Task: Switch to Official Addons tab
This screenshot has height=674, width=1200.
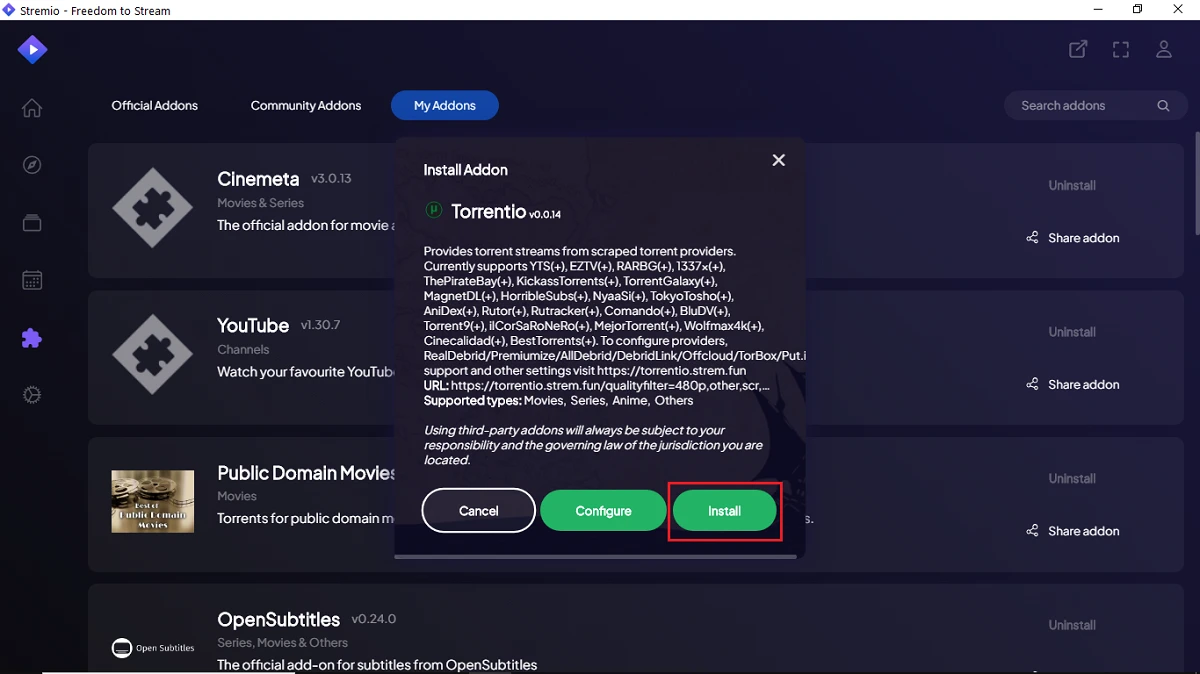Action: tap(155, 105)
